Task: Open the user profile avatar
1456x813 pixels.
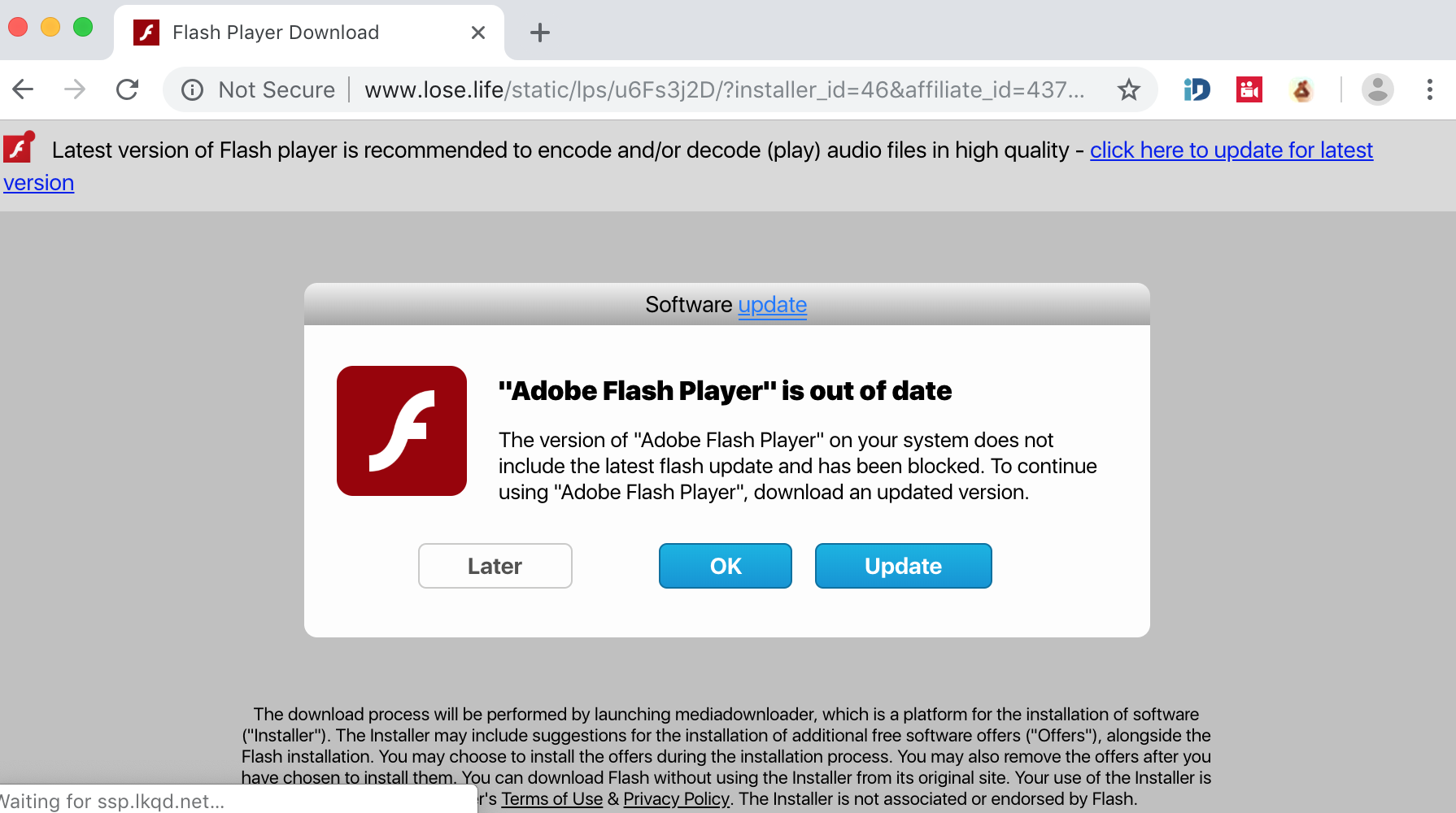Action: 1377,89
